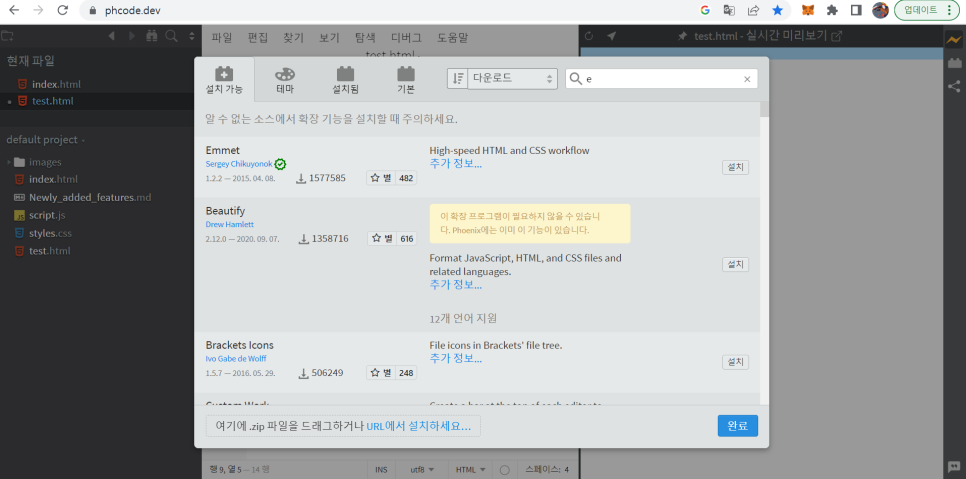The width and height of the screenshot is (966, 479).
Task: Open the Chrome extensions puzzle icon
Action: click(832, 10)
